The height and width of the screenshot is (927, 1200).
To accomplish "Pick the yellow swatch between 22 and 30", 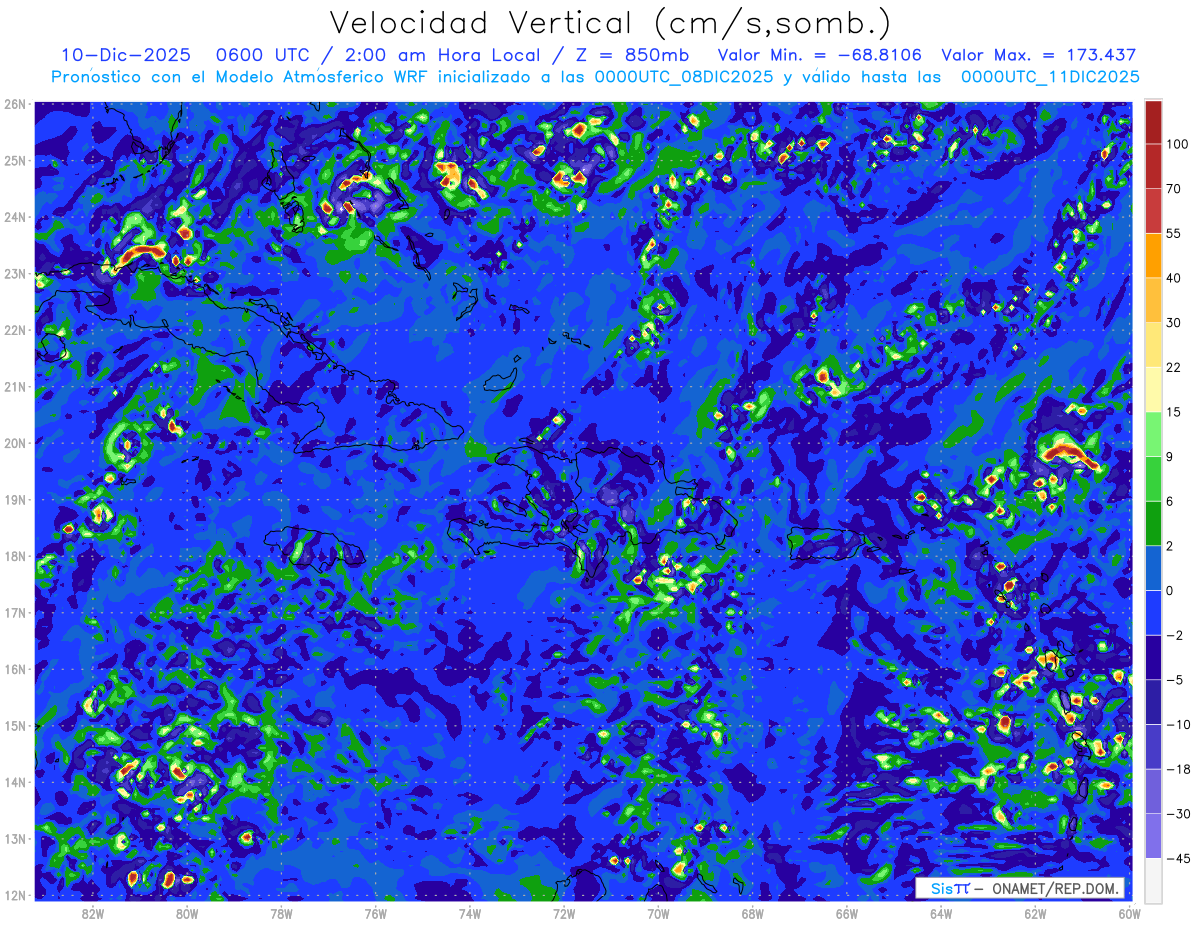I will tap(1154, 344).
